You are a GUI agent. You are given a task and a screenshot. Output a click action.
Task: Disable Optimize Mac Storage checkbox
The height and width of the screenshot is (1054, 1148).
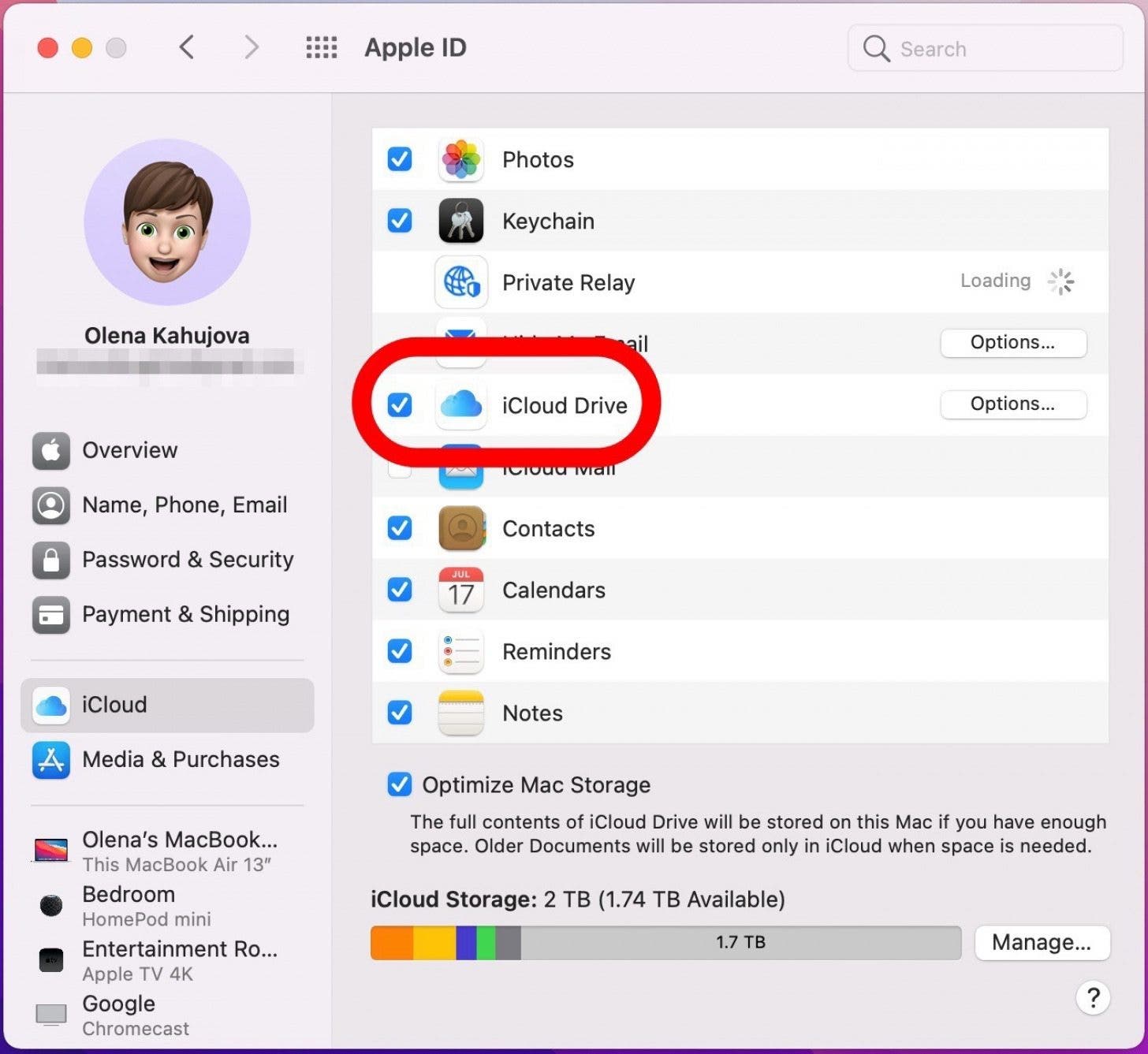click(400, 784)
